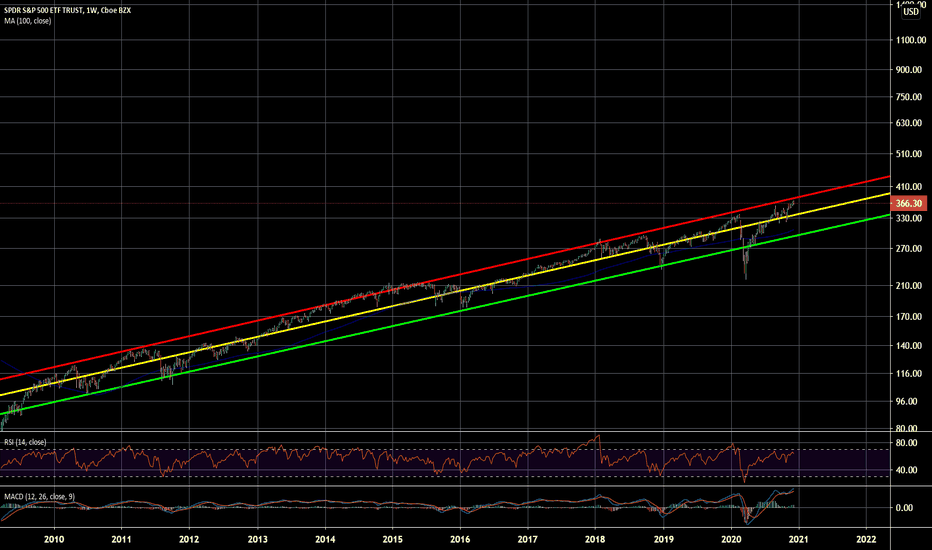Screen dimensions: 932x550
Task: Click the MACD (12, 26, close, 9) label
Action: point(39,496)
